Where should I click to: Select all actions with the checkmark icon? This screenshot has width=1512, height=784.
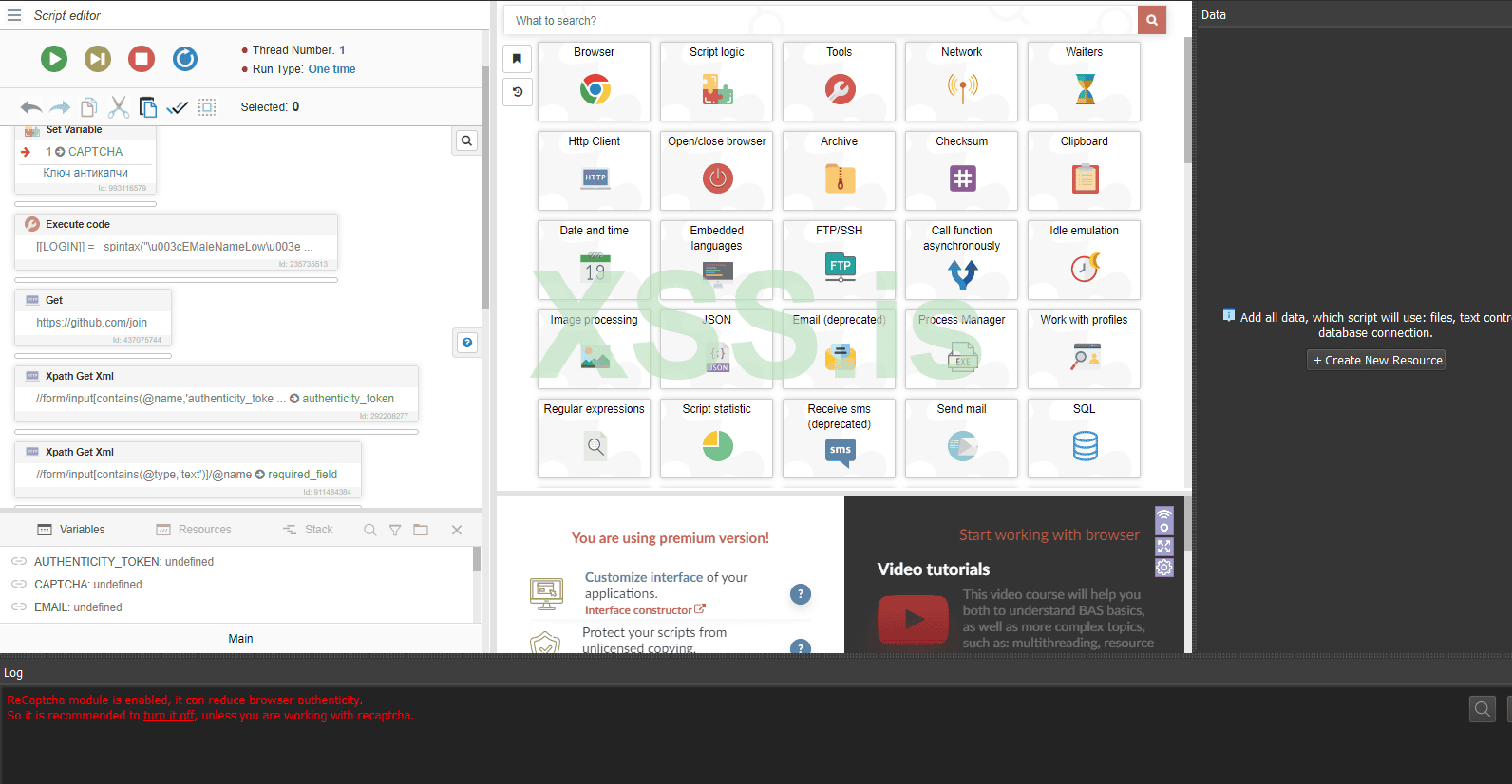point(178,107)
